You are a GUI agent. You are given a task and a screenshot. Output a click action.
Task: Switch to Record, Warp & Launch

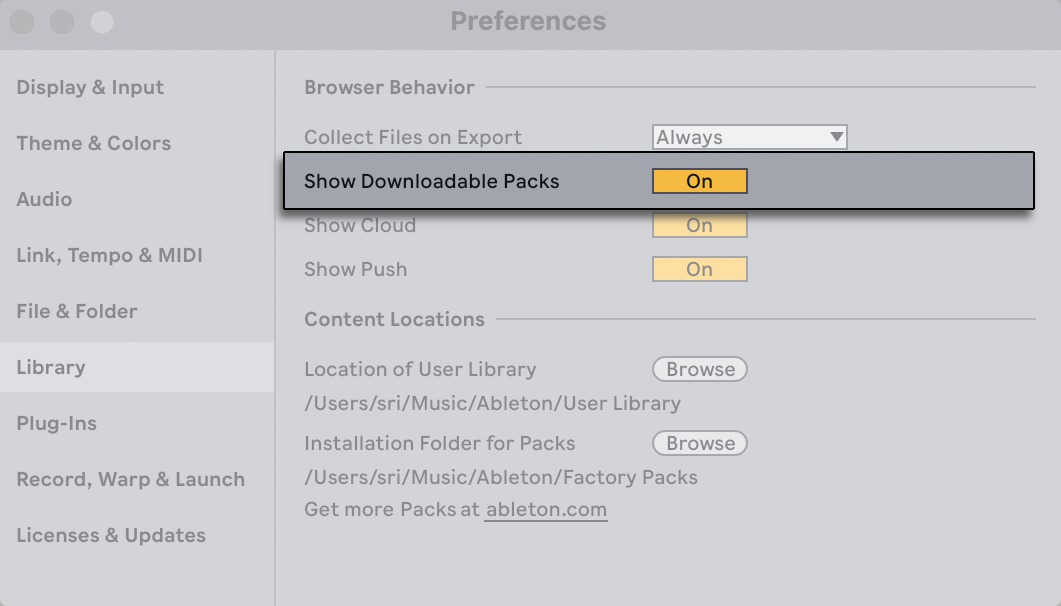click(x=130, y=479)
